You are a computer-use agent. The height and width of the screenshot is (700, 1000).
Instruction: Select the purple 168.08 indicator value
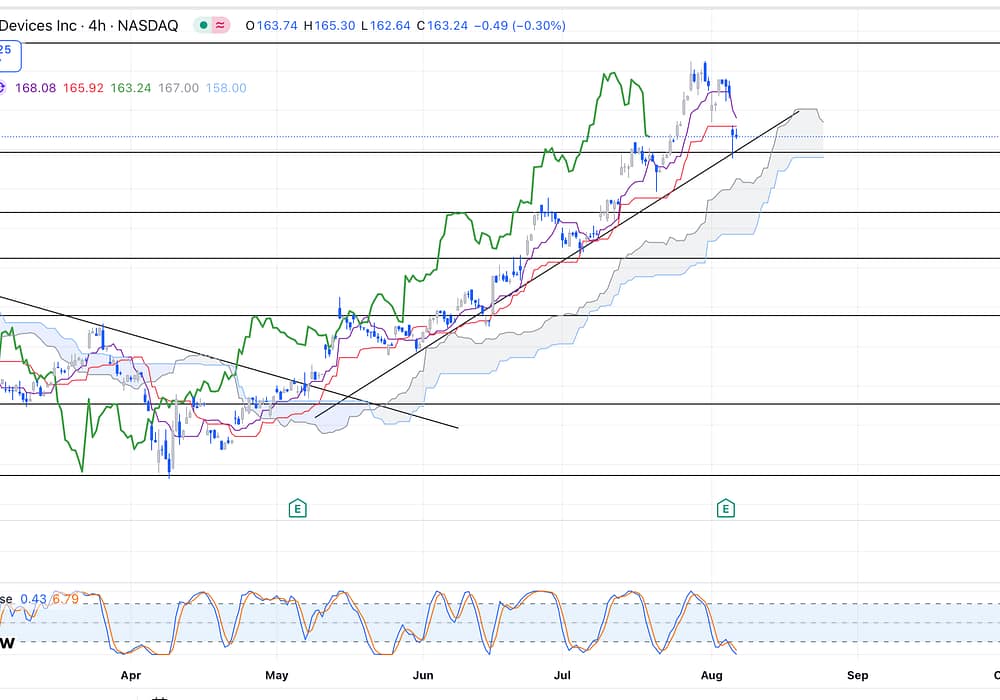35,88
